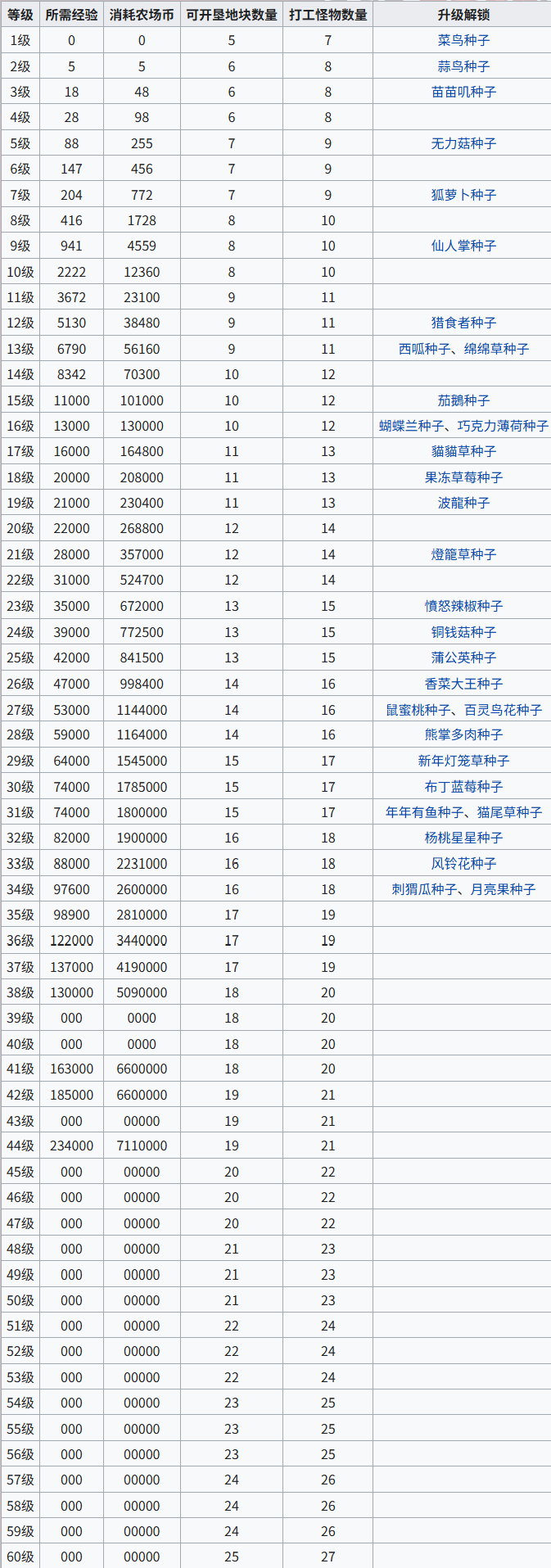
Task: Select the 狐萝卜种子 link
Action: (x=463, y=195)
